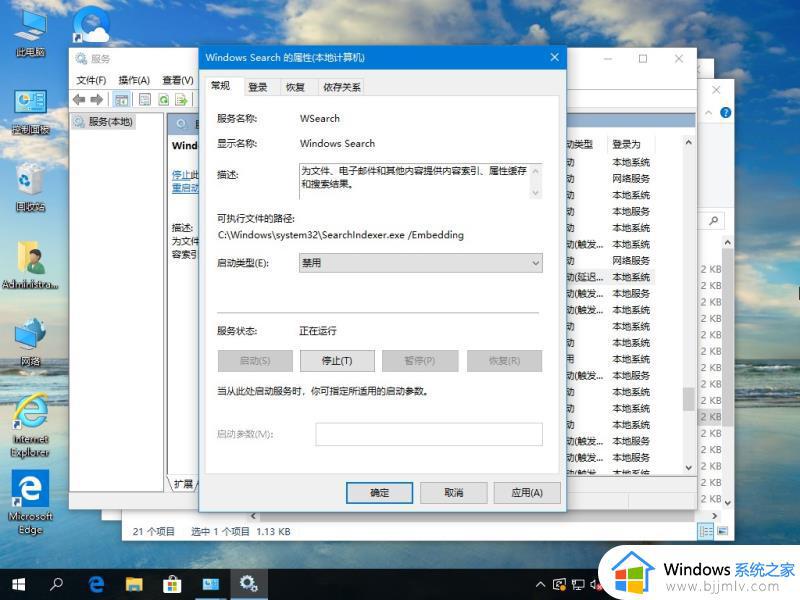Image resolution: width=800 pixels, height=600 pixels.
Task: Click the Export list icon in Services toolbar
Action: [x=181, y=99]
